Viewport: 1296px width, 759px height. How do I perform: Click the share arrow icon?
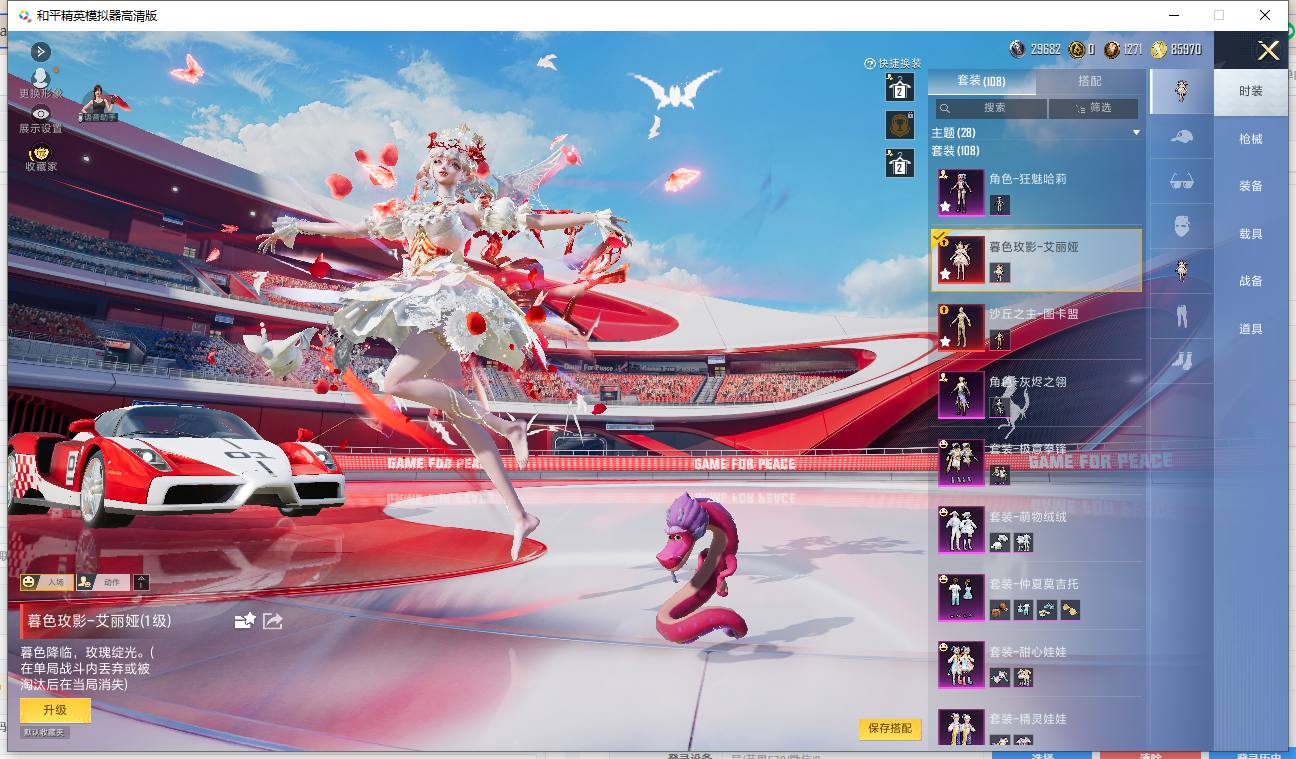click(273, 621)
